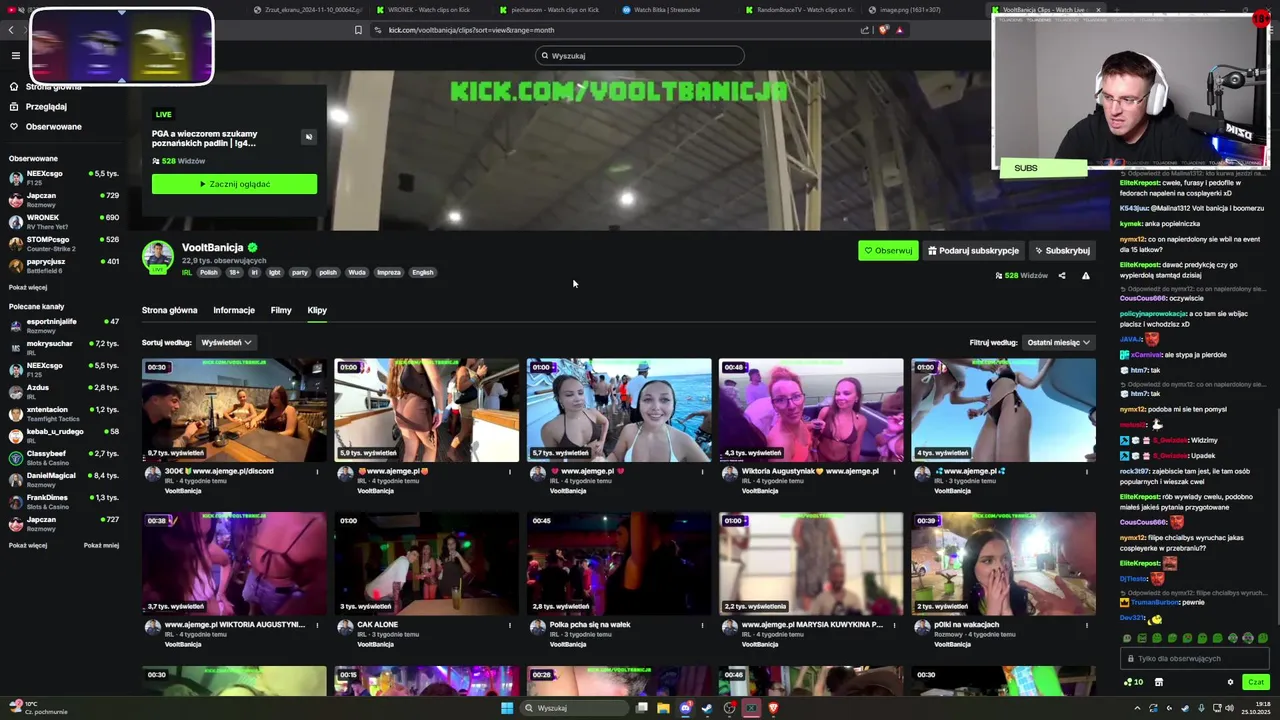The height and width of the screenshot is (720, 1280).
Task: Go back with the browser arrow
Action: pos(11,30)
